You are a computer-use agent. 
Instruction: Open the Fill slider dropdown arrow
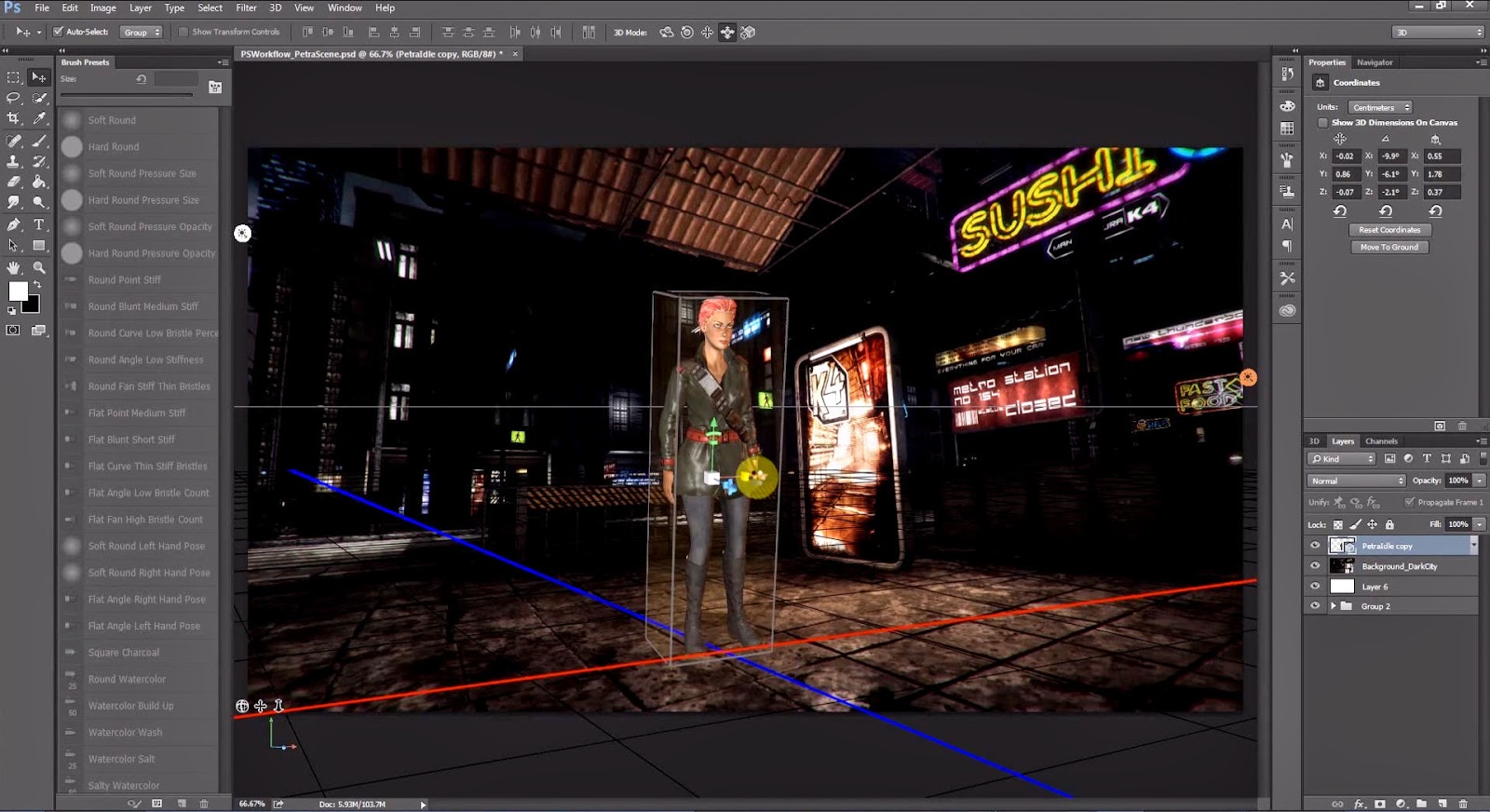coord(1479,524)
